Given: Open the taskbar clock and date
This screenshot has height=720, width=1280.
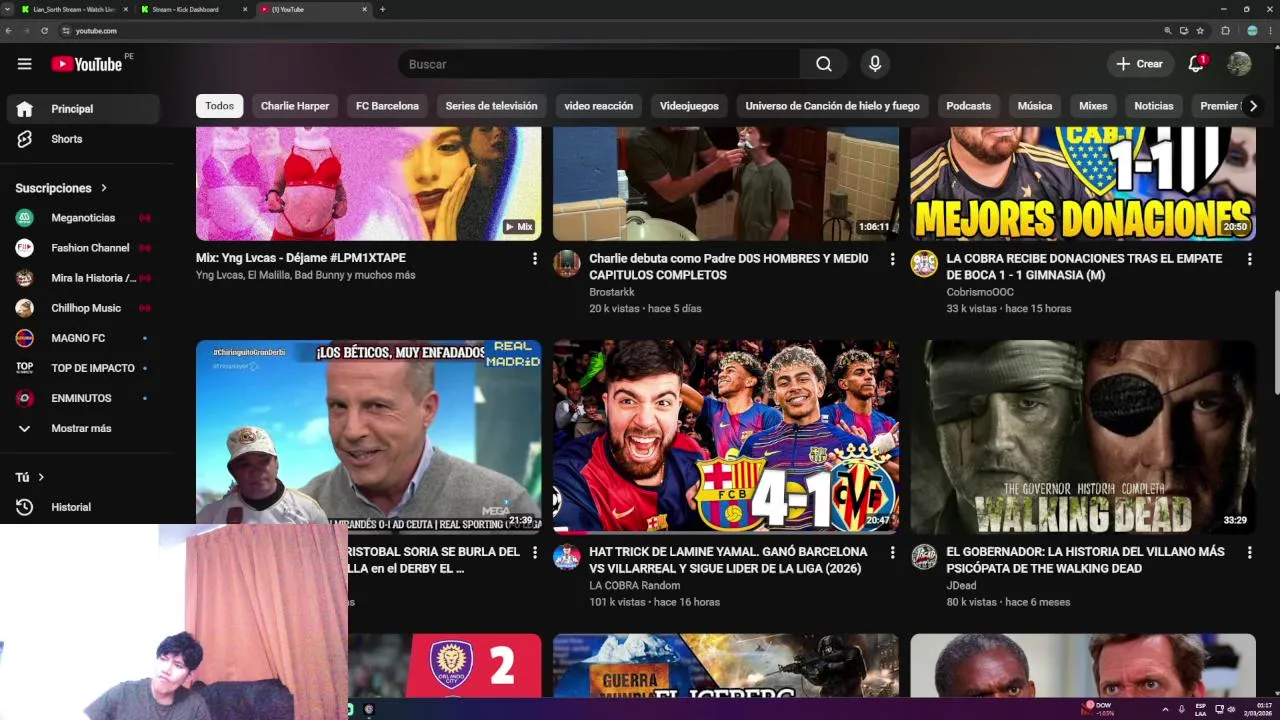Looking at the screenshot, I should pos(1257,709).
